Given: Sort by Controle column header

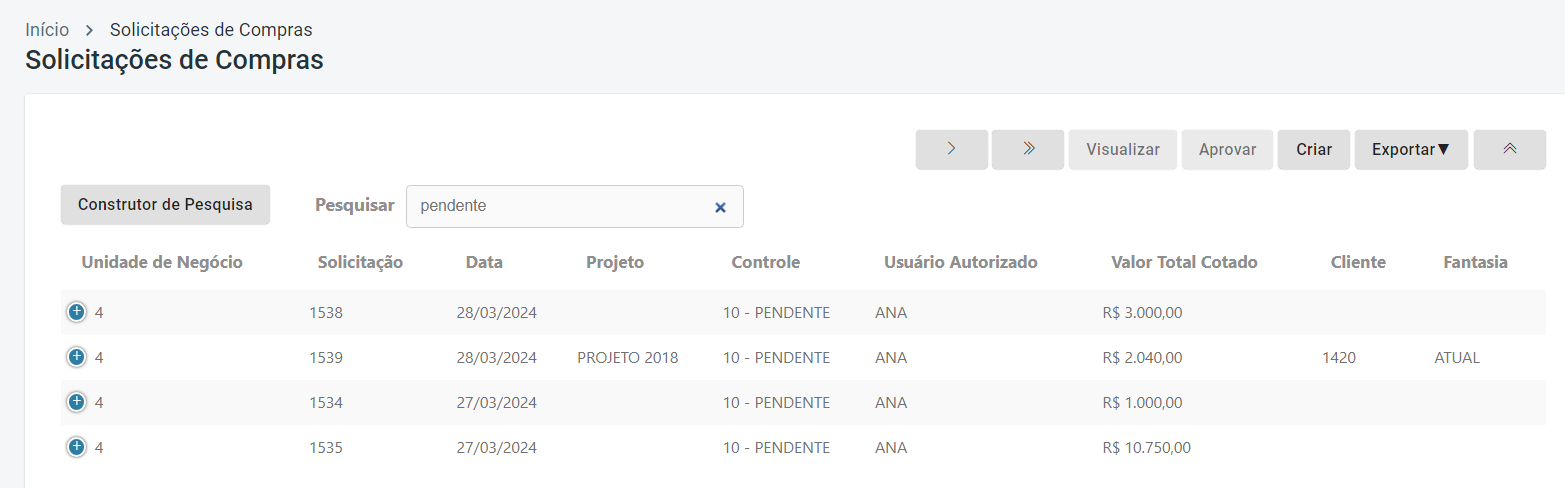Looking at the screenshot, I should [x=765, y=263].
